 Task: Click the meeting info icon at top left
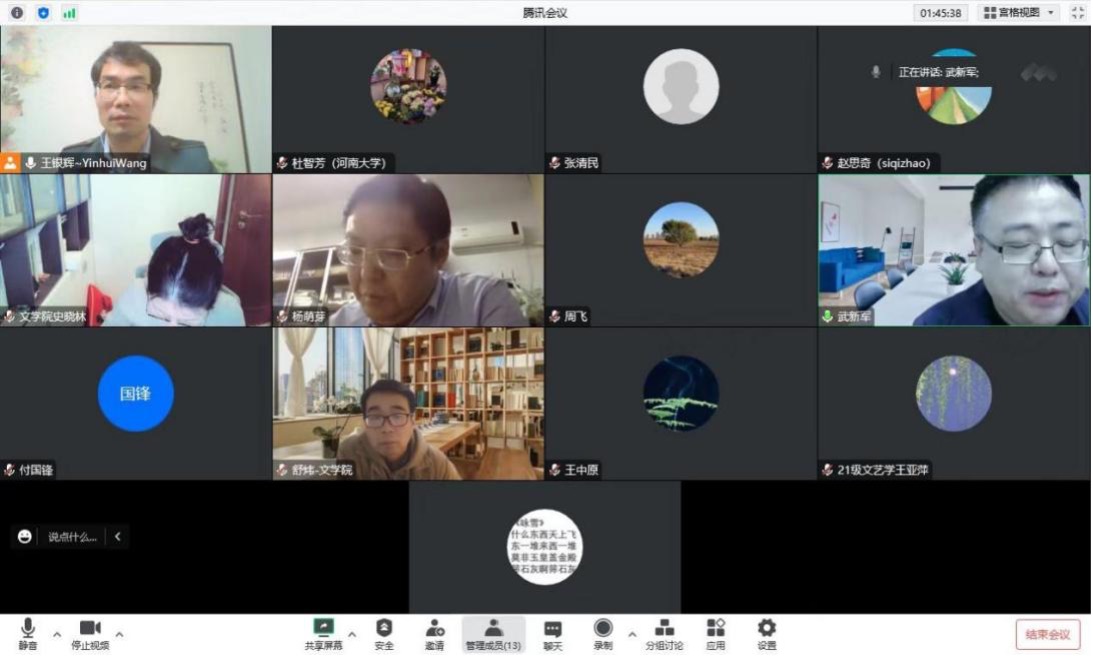coord(17,13)
